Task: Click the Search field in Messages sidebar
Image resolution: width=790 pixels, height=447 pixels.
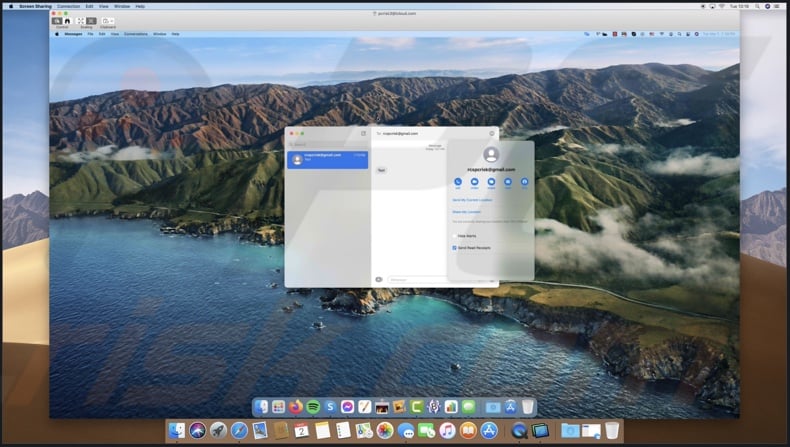Action: click(327, 144)
